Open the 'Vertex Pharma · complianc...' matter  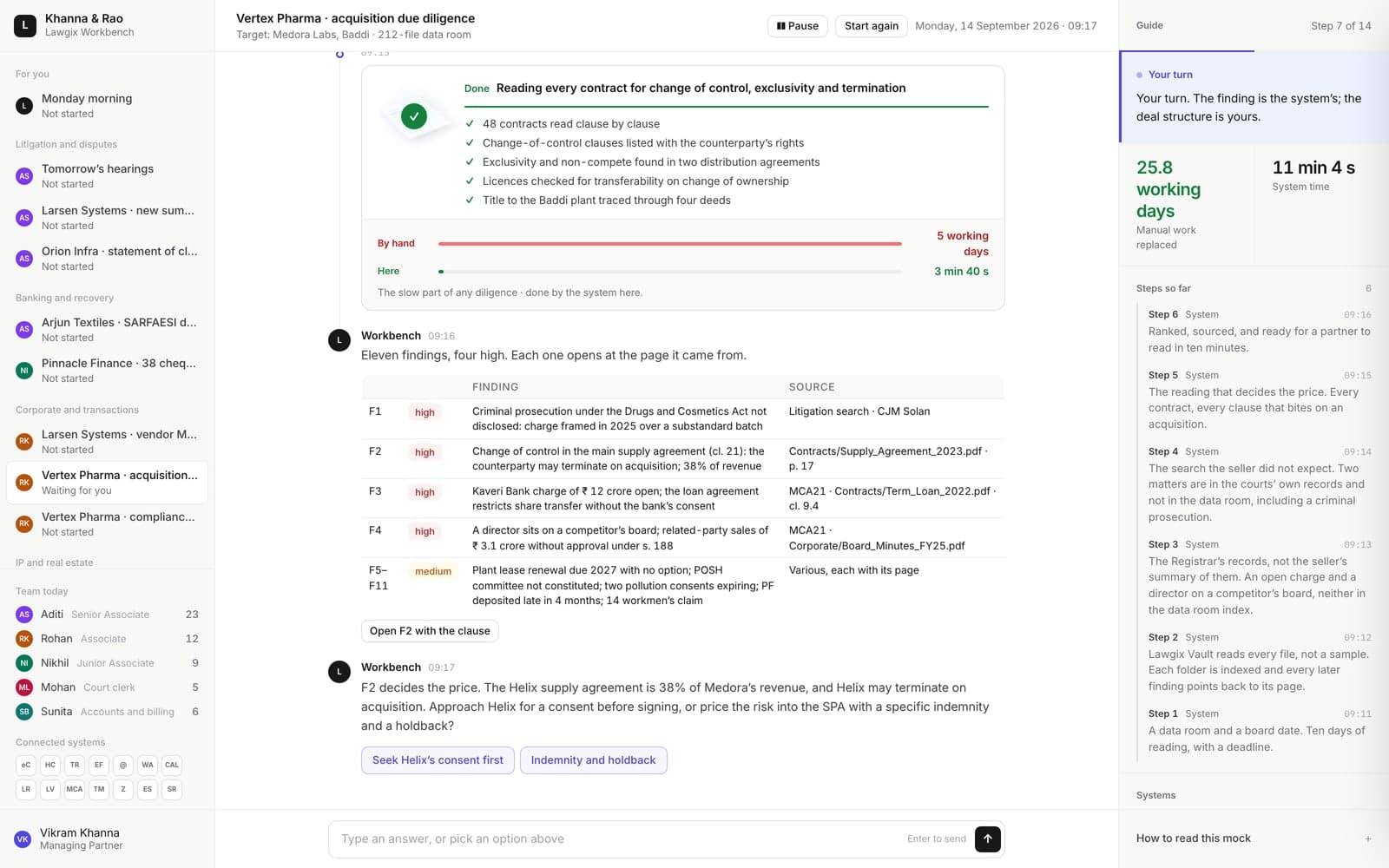click(107, 524)
